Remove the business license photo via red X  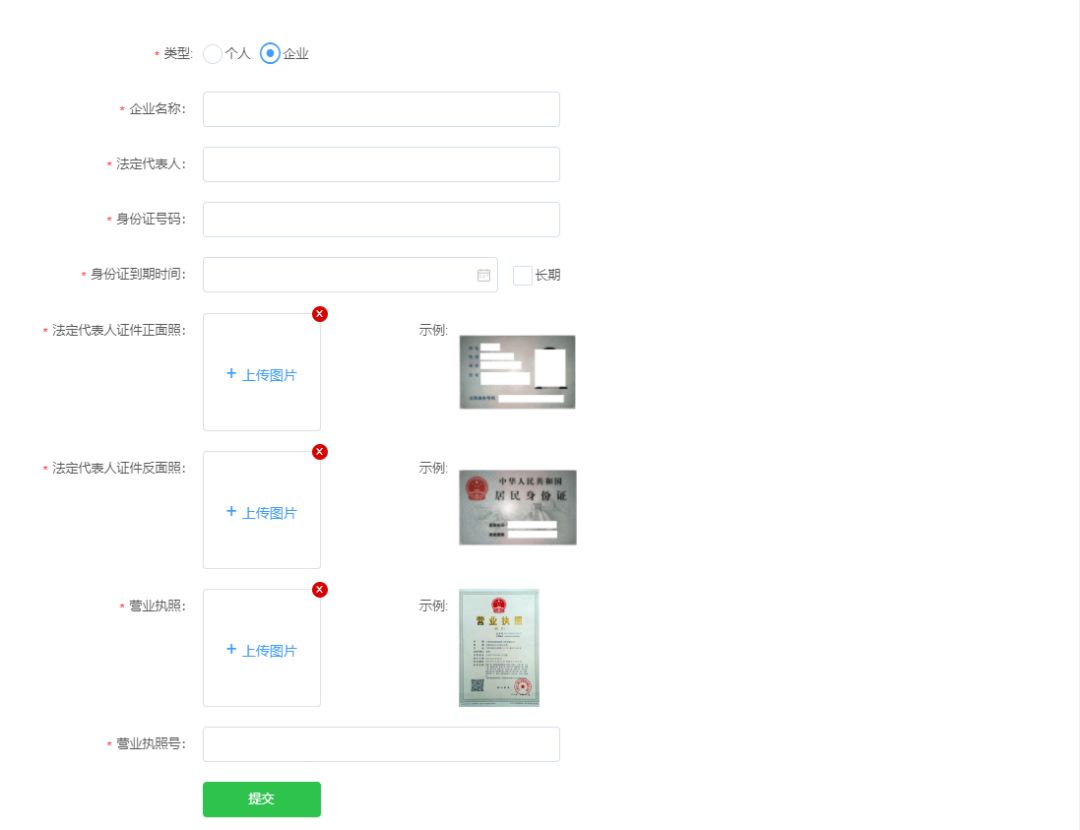(320, 589)
